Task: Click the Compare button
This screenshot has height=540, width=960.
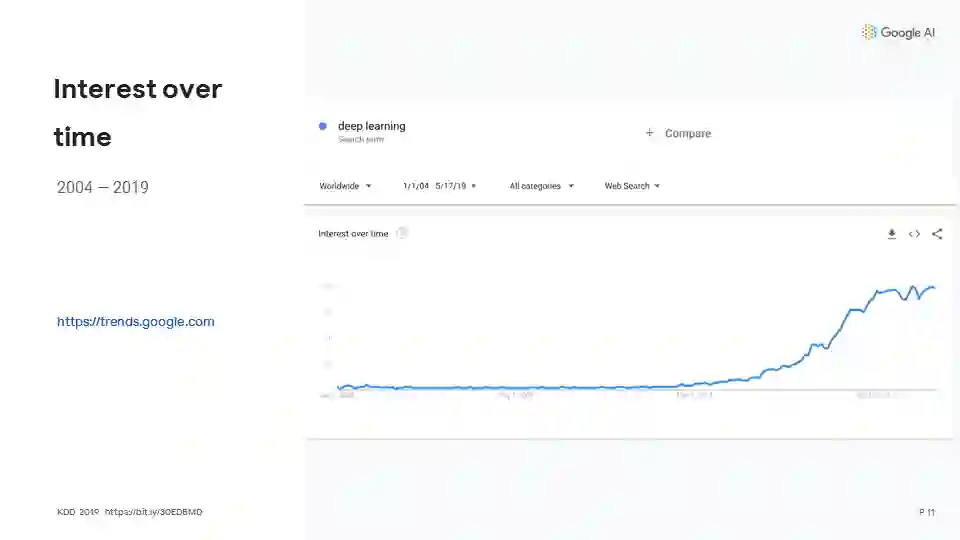Action: (687, 133)
